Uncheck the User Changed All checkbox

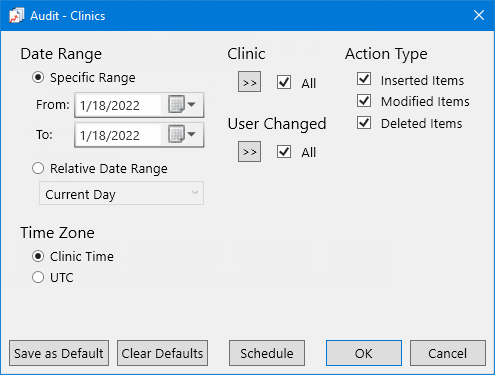click(284, 152)
